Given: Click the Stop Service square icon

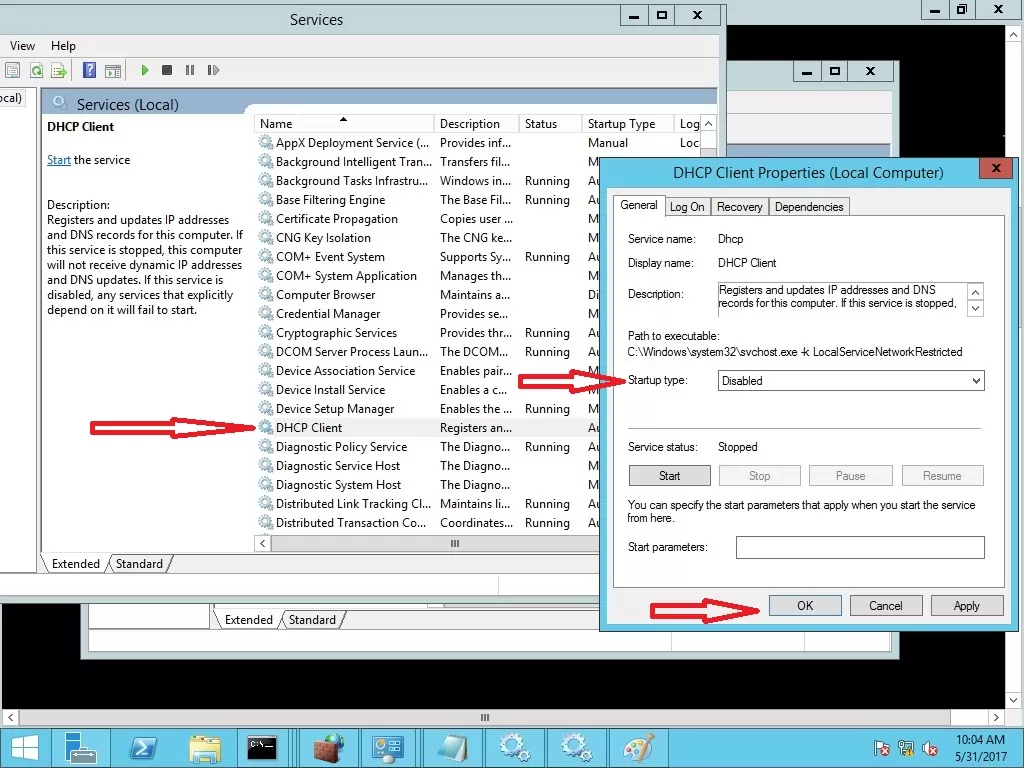Looking at the screenshot, I should click(167, 70).
